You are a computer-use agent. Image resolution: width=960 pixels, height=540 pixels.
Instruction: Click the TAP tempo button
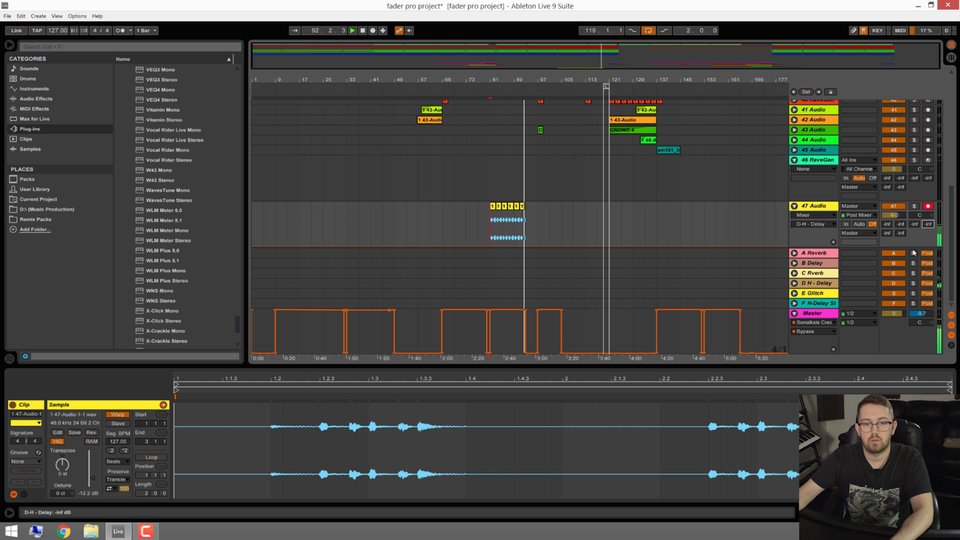pyautogui.click(x=37, y=30)
